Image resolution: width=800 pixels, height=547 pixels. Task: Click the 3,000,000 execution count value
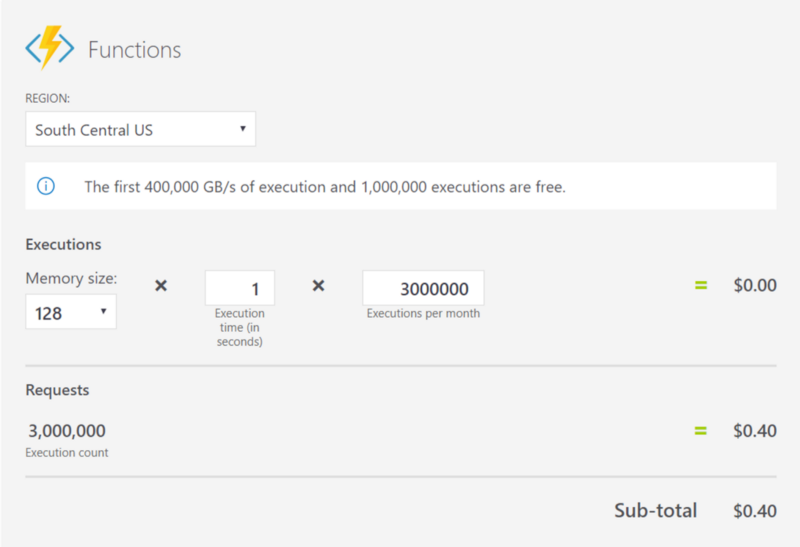click(x=66, y=431)
